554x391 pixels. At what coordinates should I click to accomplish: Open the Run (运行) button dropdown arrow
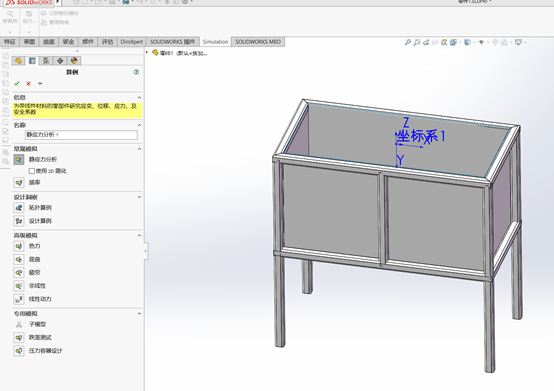[29, 32]
